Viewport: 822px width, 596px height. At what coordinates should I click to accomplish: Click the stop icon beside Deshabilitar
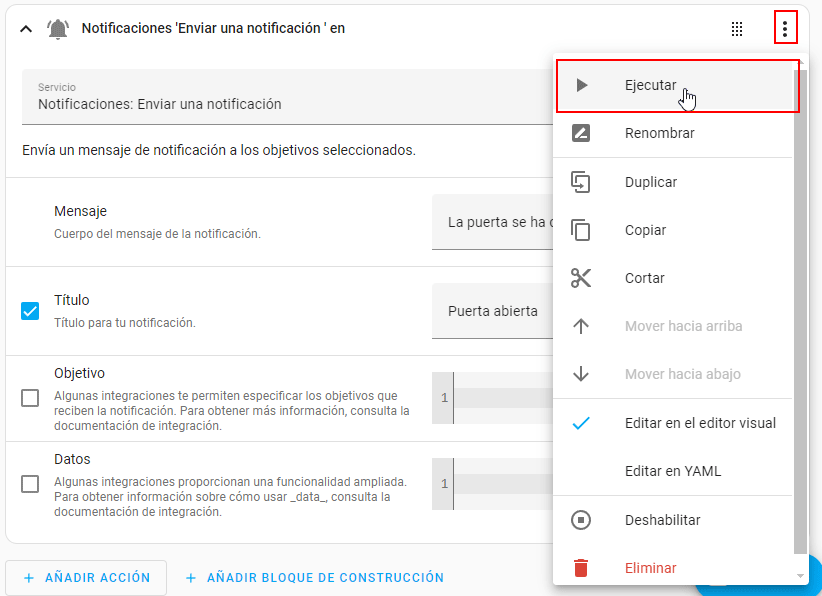[581, 520]
